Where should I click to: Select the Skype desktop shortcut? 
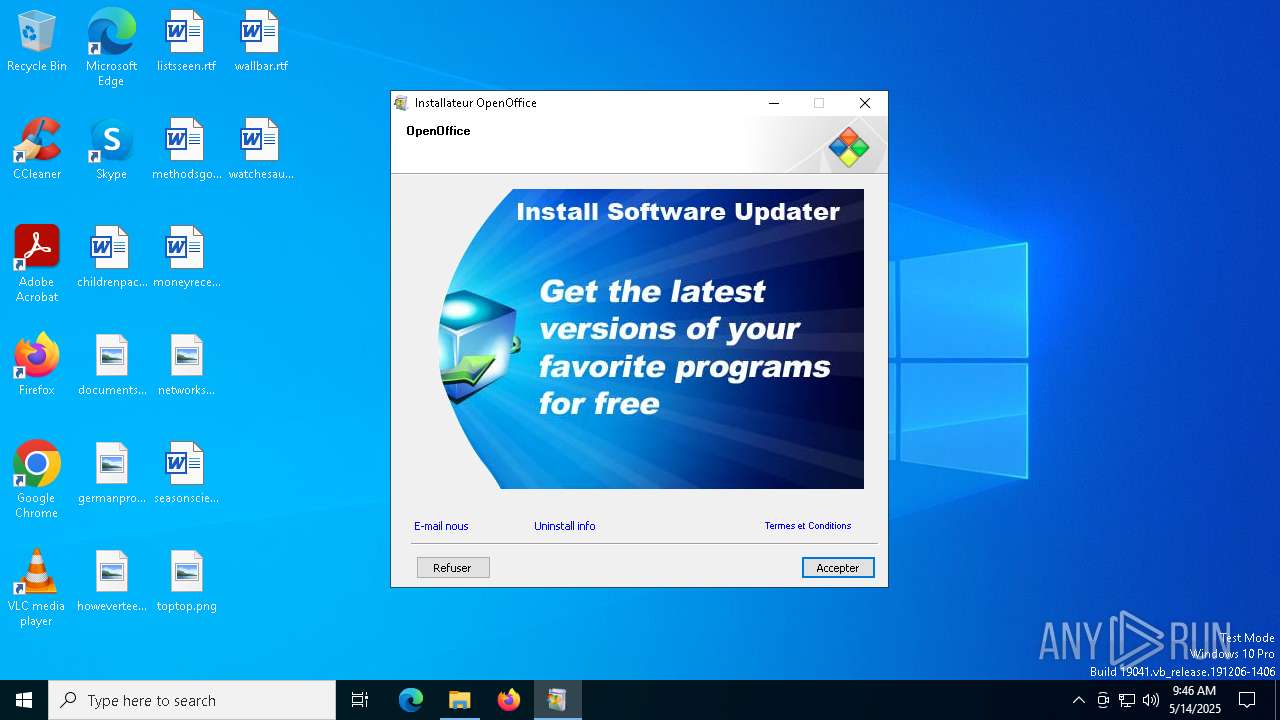pyautogui.click(x=111, y=149)
